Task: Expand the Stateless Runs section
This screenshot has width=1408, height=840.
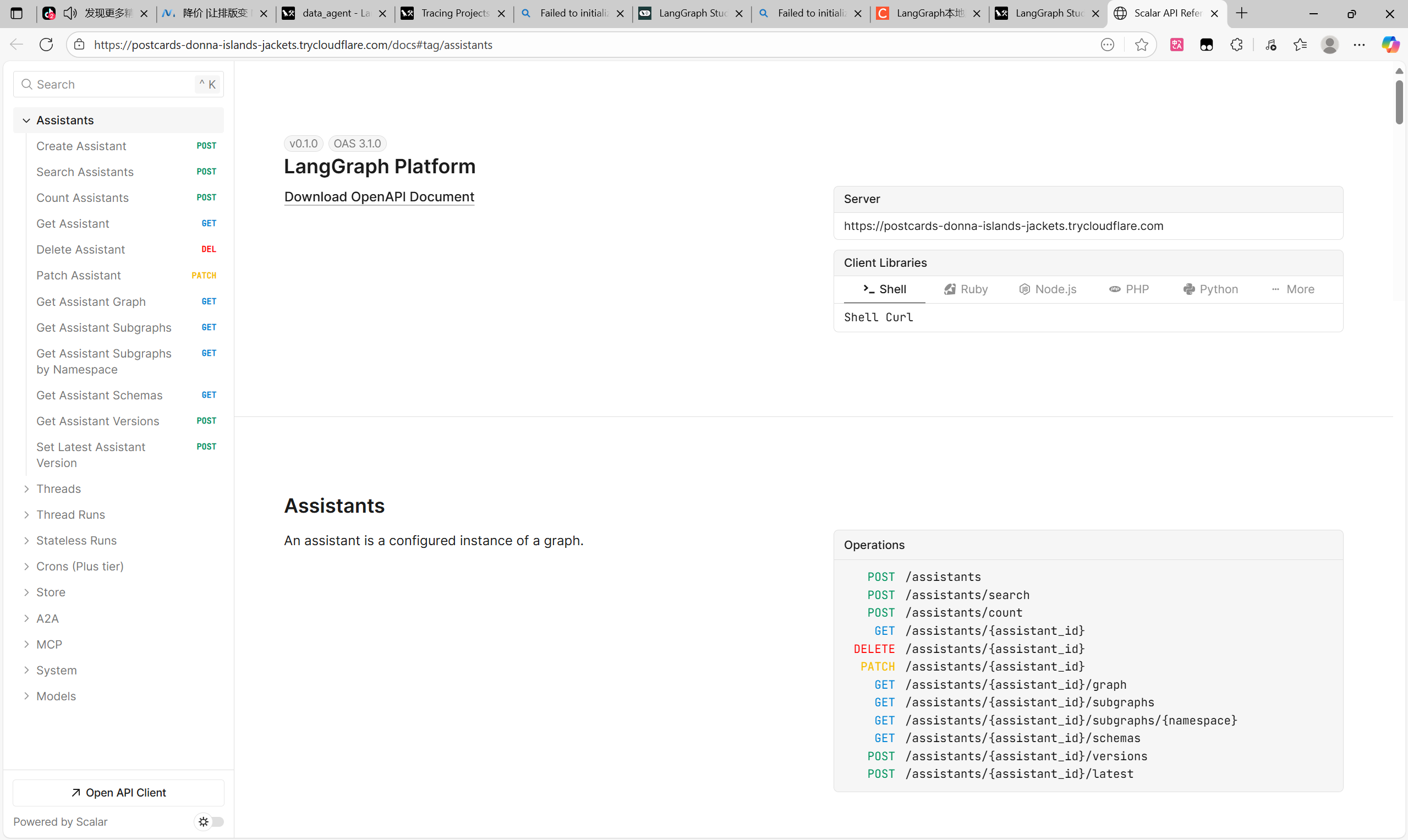Action: tap(26, 541)
